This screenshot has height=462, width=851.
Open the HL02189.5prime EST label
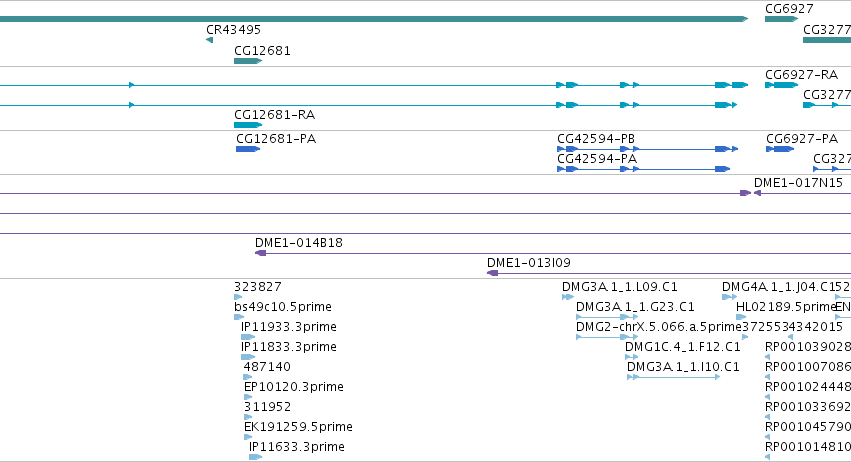785,306
